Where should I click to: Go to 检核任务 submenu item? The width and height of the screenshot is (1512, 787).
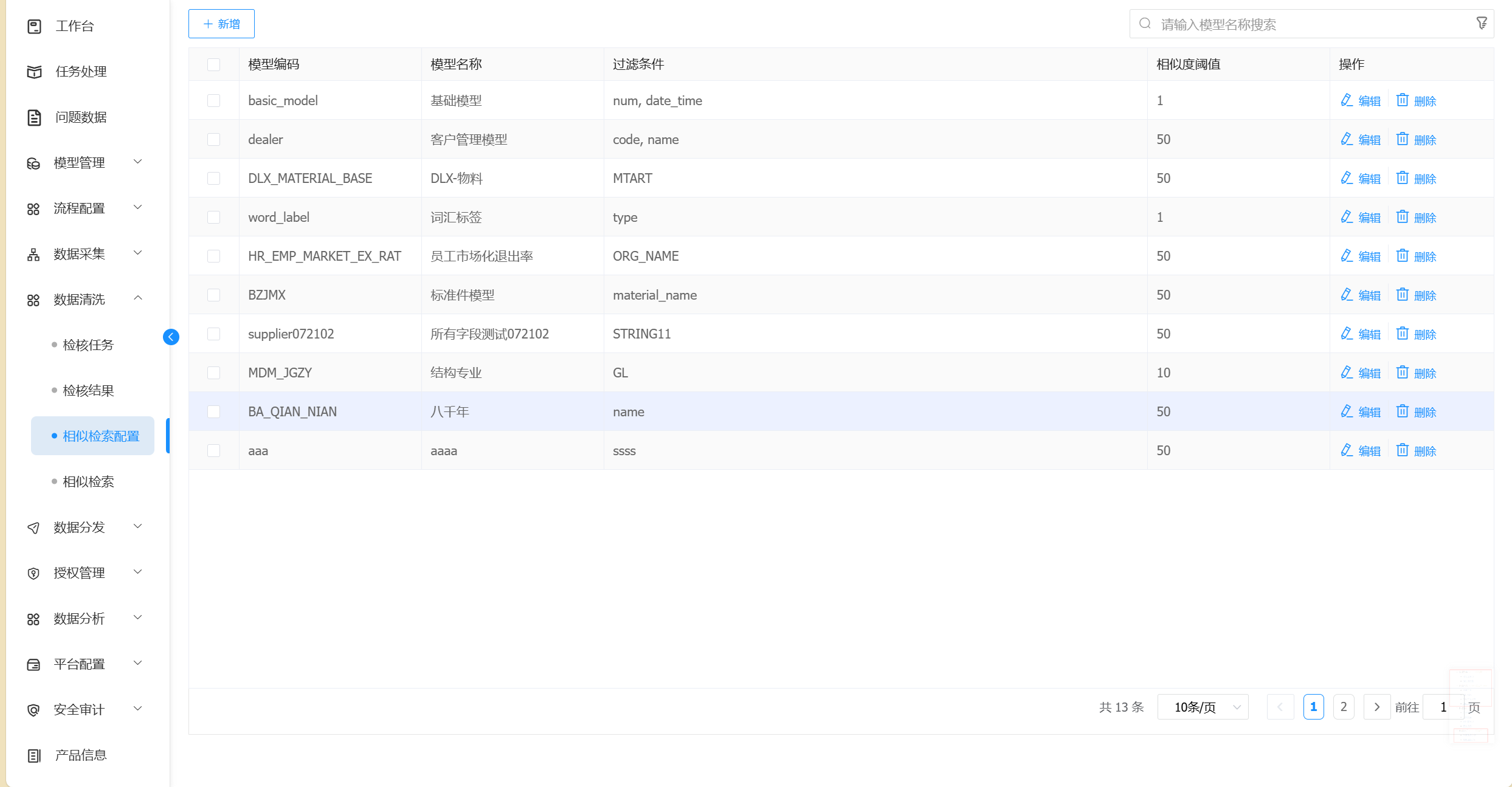pyautogui.click(x=89, y=345)
